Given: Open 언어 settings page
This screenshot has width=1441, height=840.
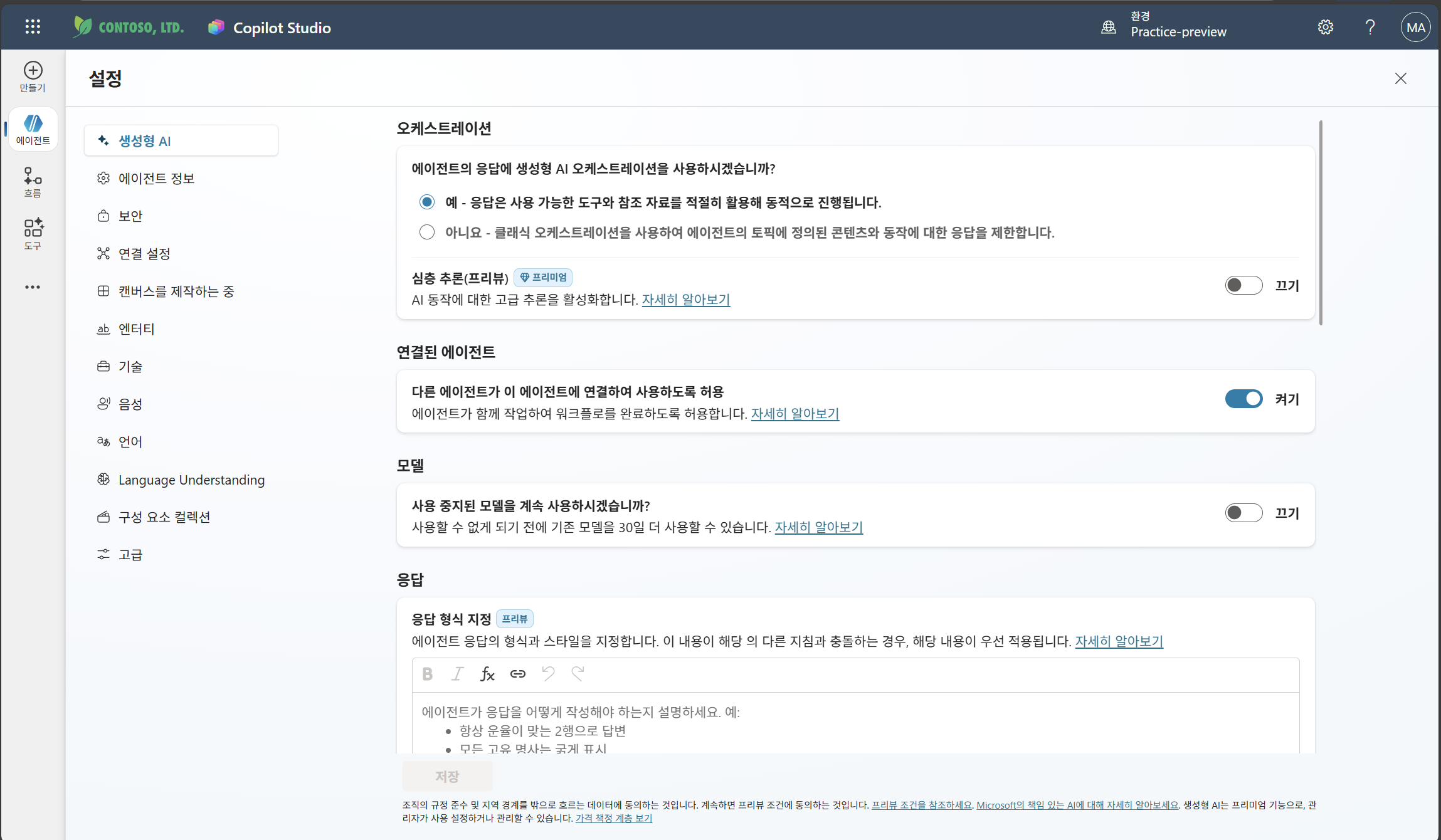Looking at the screenshot, I should [x=181, y=441].
